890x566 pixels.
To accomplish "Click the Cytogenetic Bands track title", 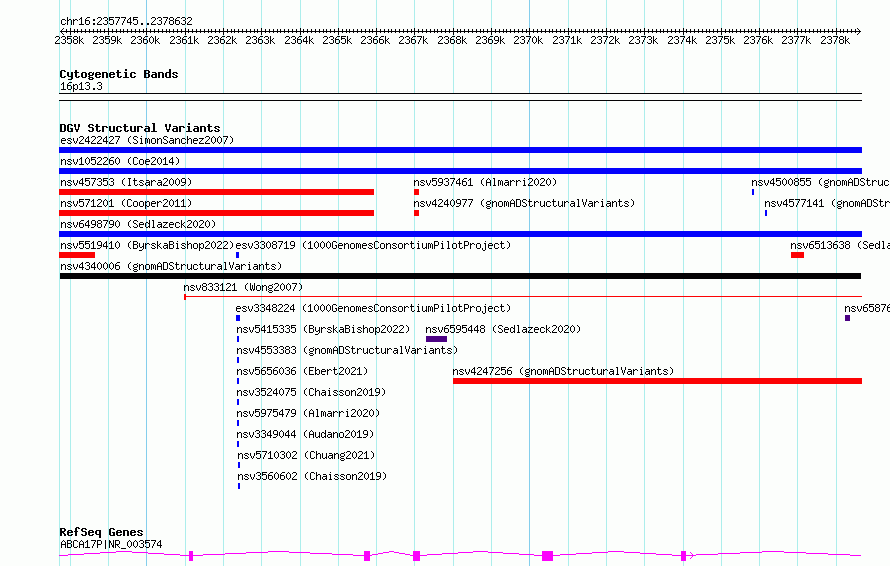I will pyautogui.click(x=119, y=74).
